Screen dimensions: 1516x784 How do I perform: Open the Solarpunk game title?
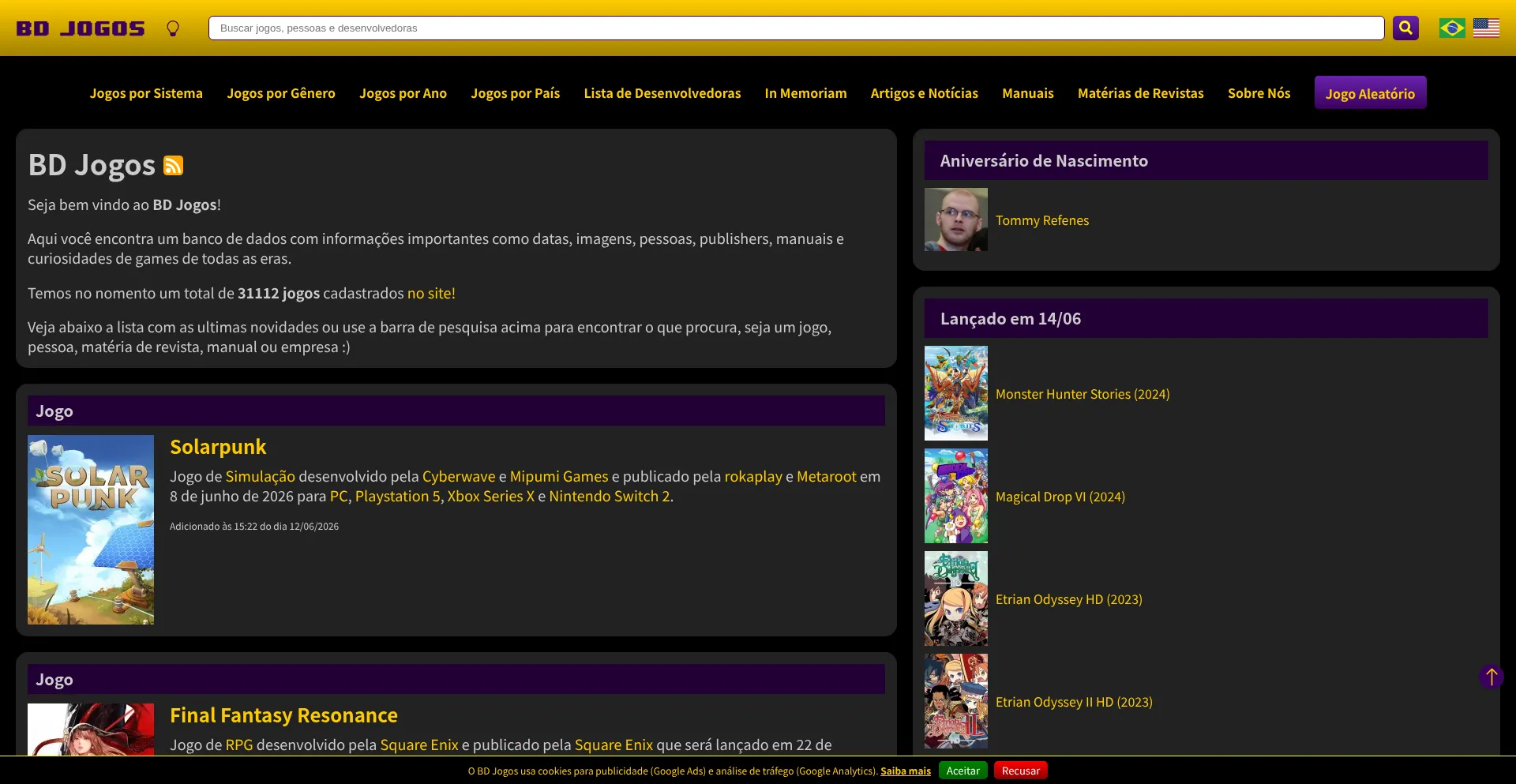point(218,447)
